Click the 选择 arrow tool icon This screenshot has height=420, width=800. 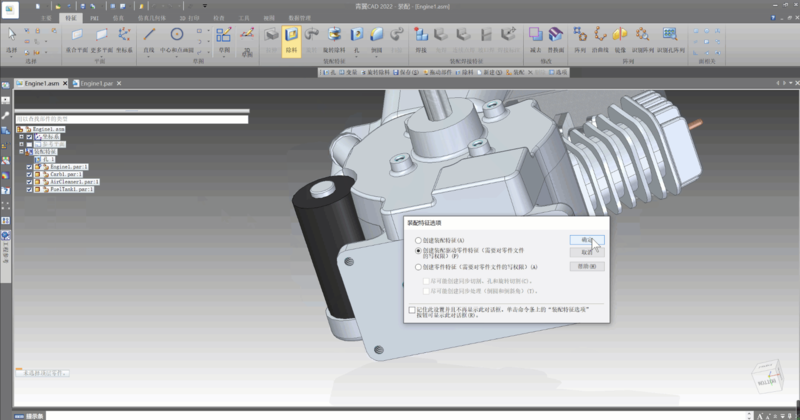pyautogui.click(x=13, y=34)
